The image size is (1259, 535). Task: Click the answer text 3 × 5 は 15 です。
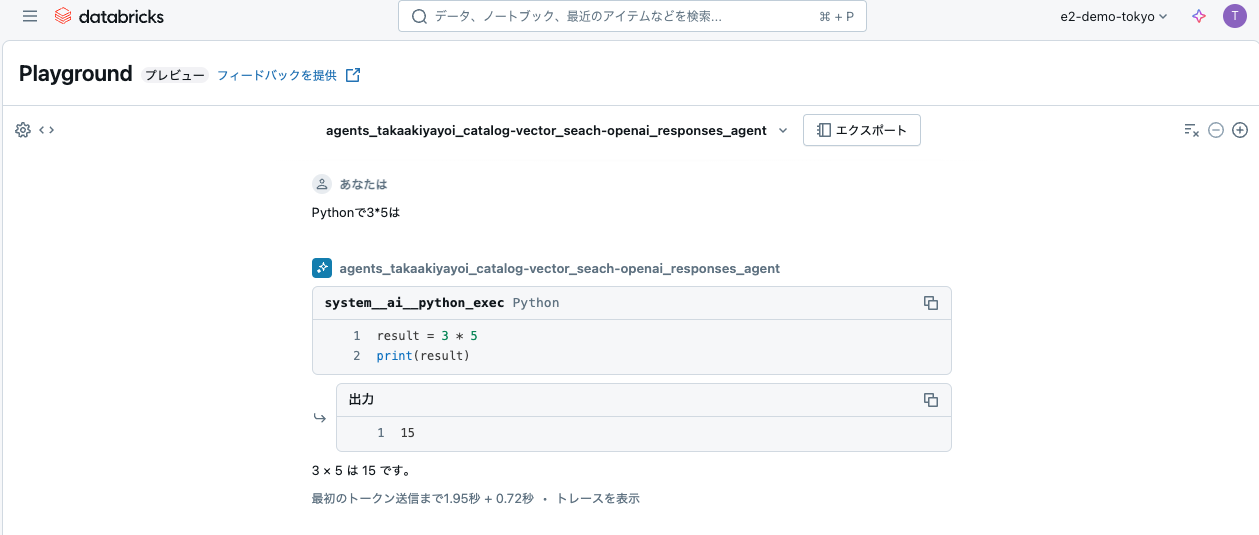tap(362, 470)
